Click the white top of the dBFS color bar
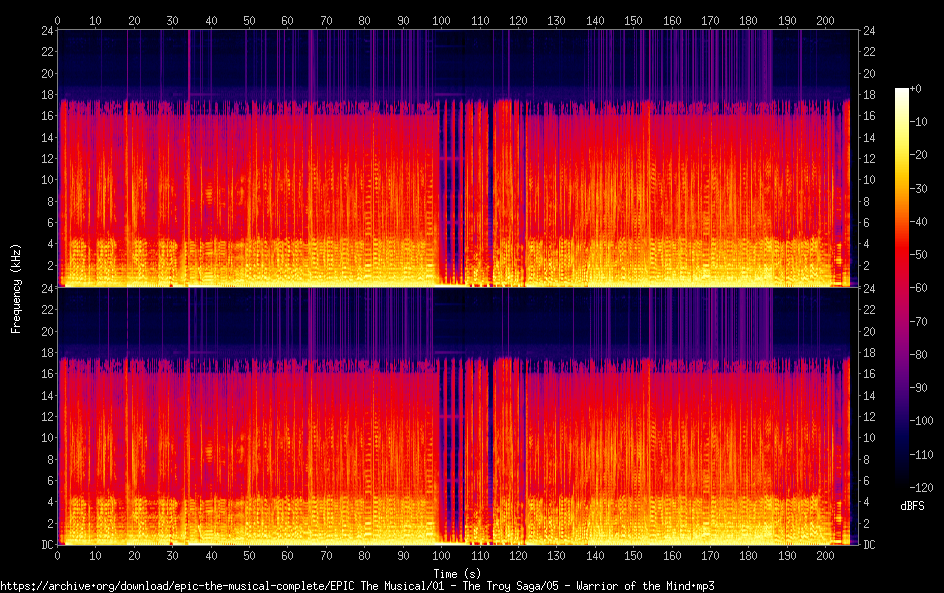 point(902,92)
